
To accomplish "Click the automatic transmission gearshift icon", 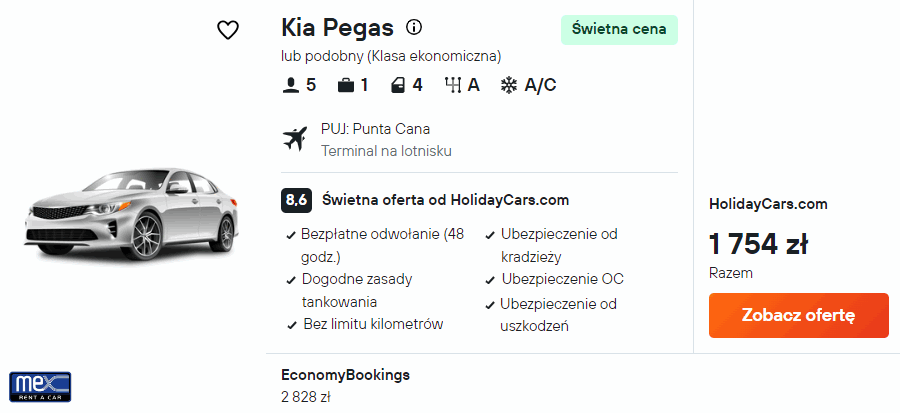I will 452,85.
